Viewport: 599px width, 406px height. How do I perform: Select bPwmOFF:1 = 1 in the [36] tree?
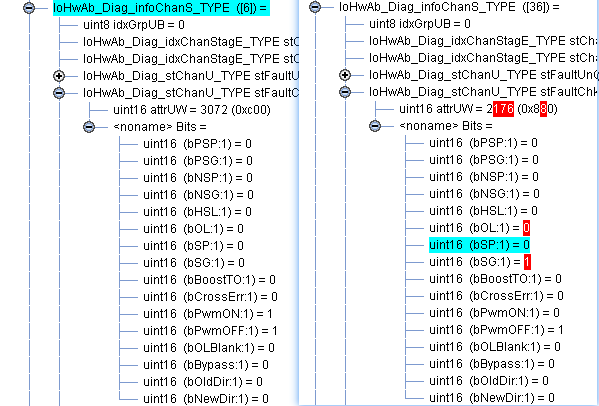[496, 330]
